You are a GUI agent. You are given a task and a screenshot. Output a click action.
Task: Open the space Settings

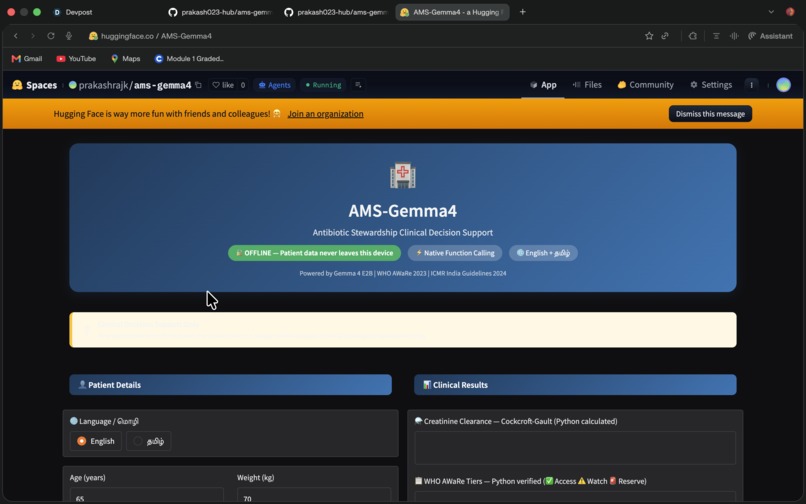[x=711, y=85]
